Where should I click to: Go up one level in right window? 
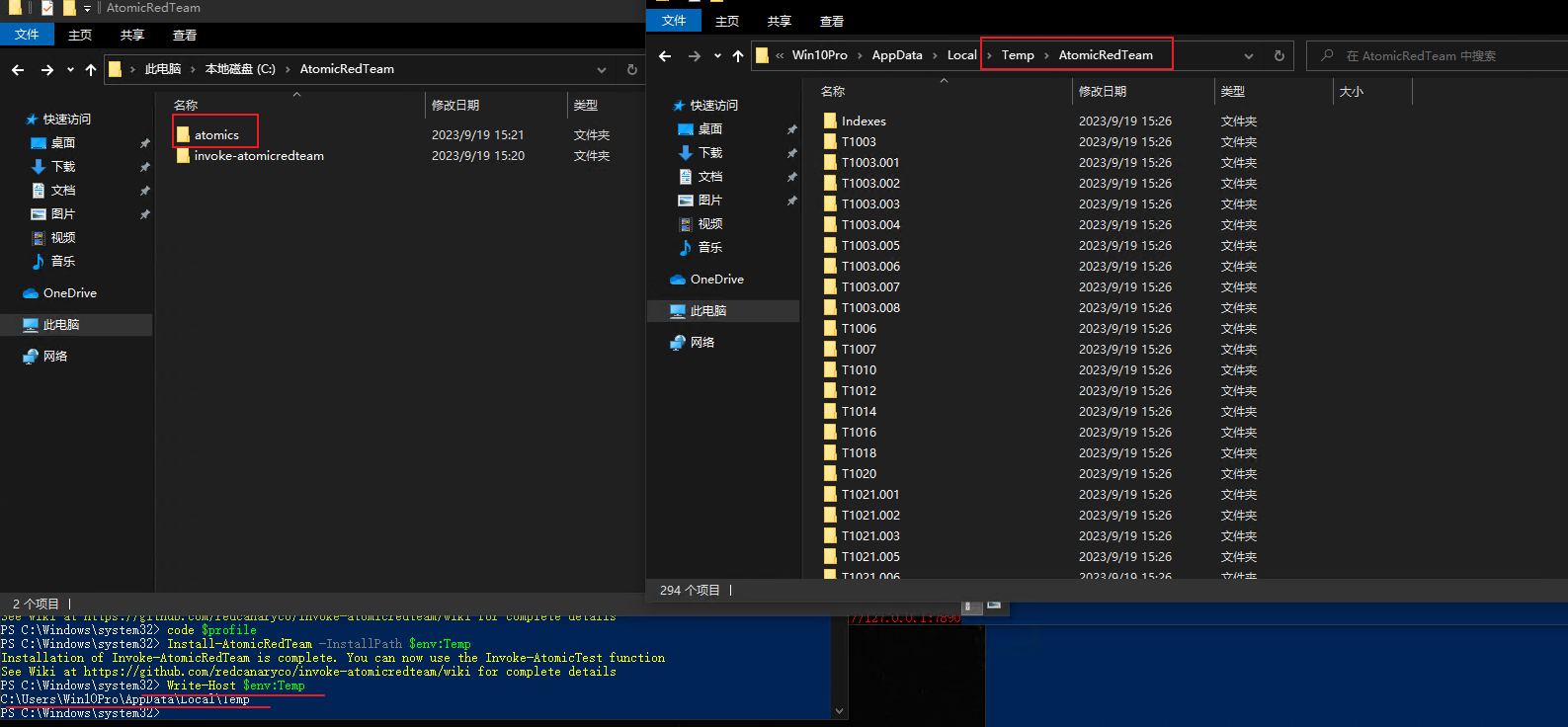point(738,56)
